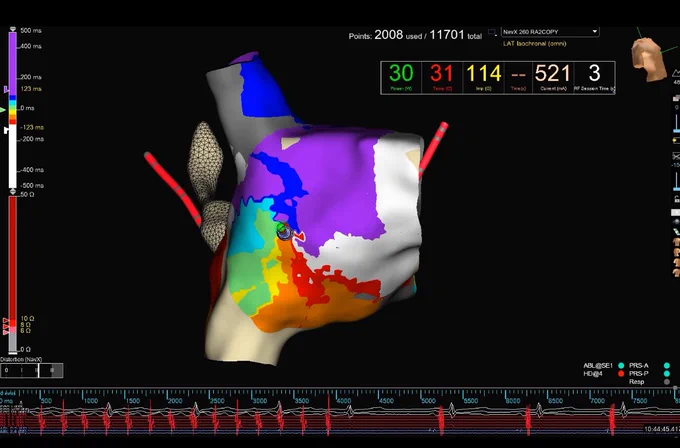Click the Time (s) readout showing dashes
The image size is (680, 448).
518,77
